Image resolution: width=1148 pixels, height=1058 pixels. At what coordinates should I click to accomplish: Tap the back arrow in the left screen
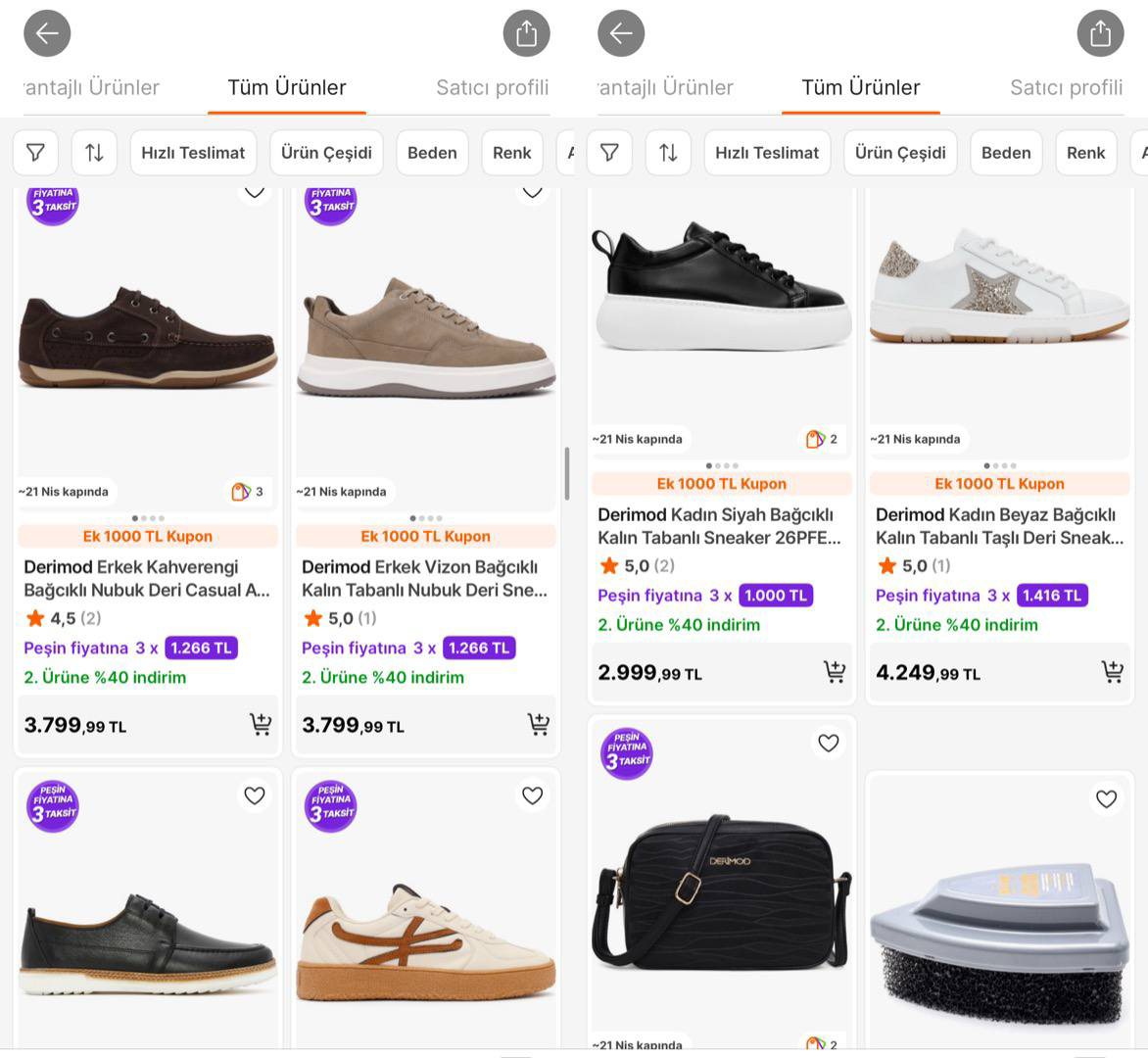click(x=47, y=33)
